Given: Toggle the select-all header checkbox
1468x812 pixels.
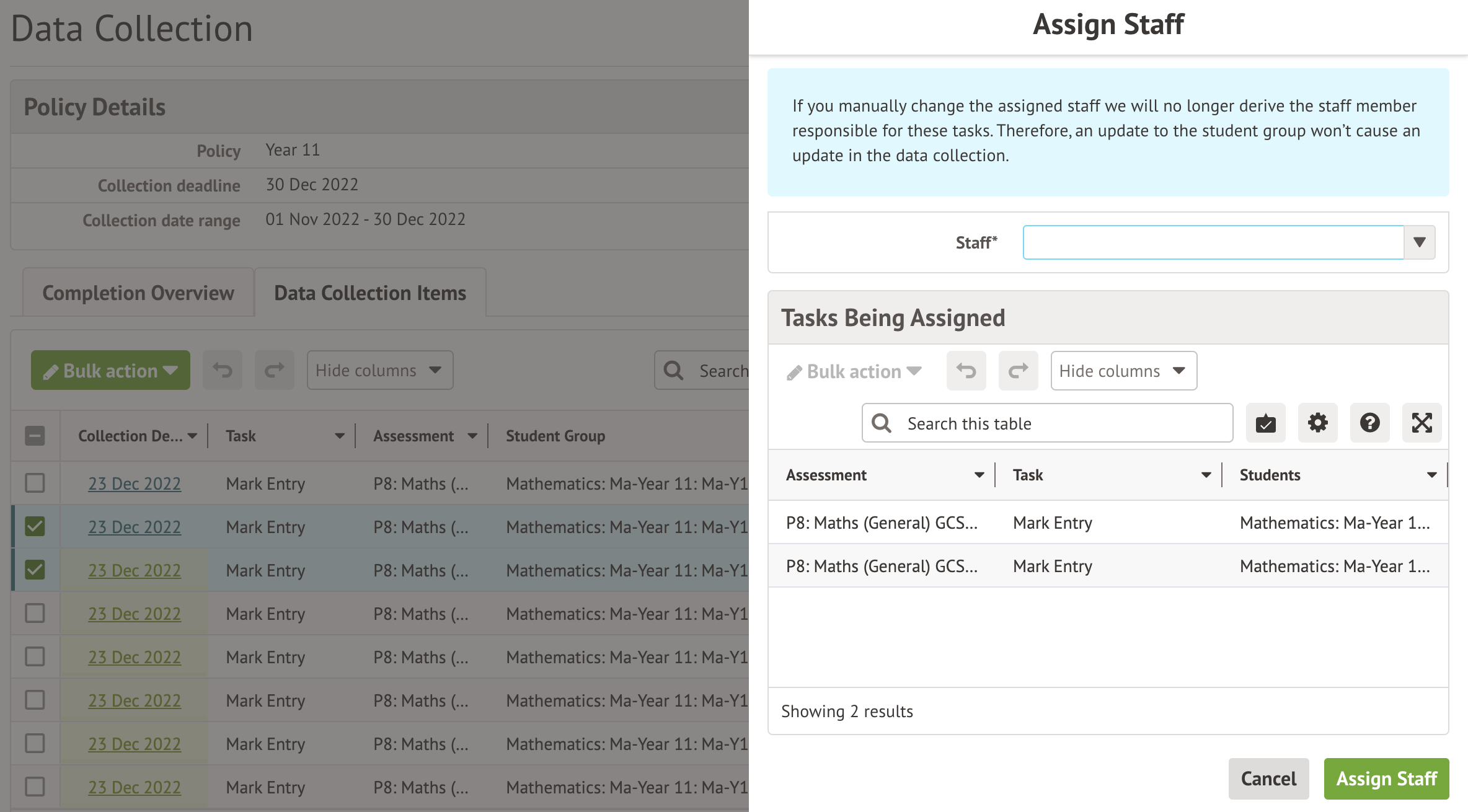Looking at the screenshot, I should (35, 436).
